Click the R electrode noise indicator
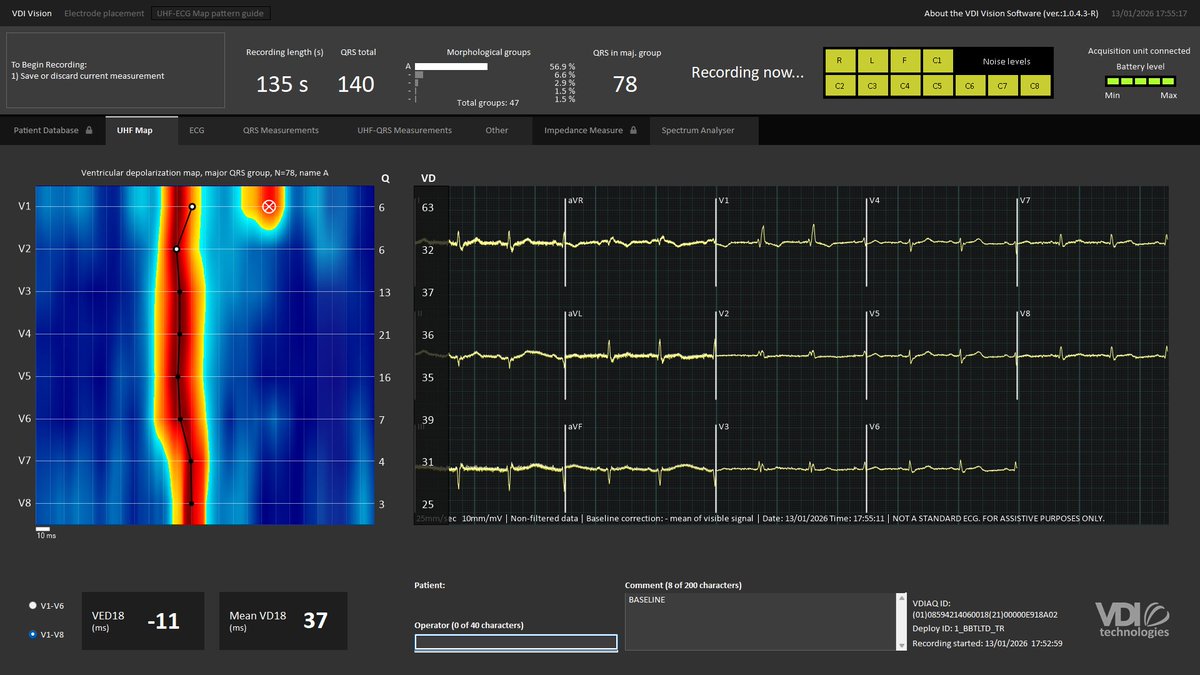Screen dimensions: 1200x675 coord(839,61)
